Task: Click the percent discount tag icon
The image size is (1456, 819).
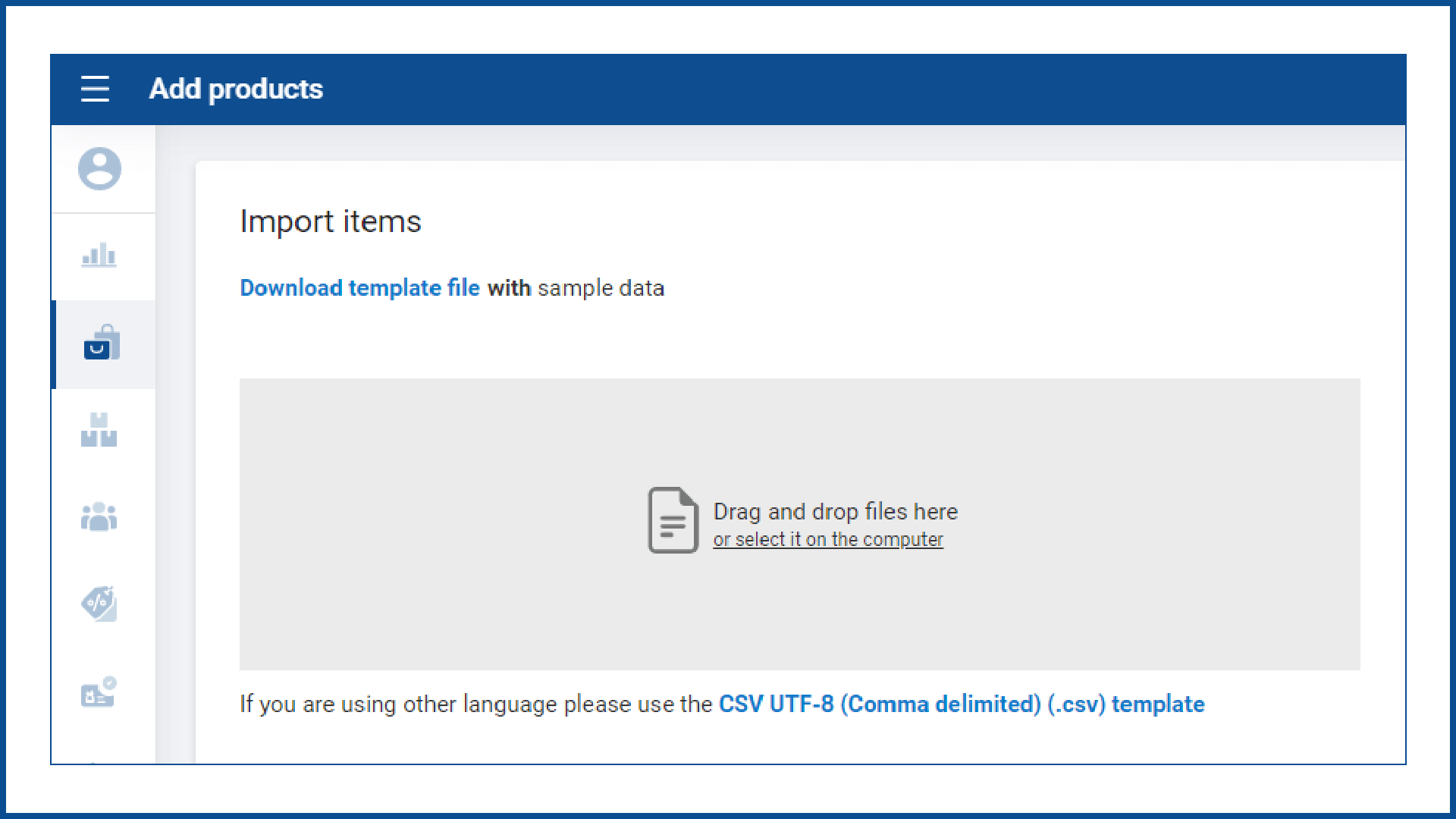Action: [x=99, y=604]
